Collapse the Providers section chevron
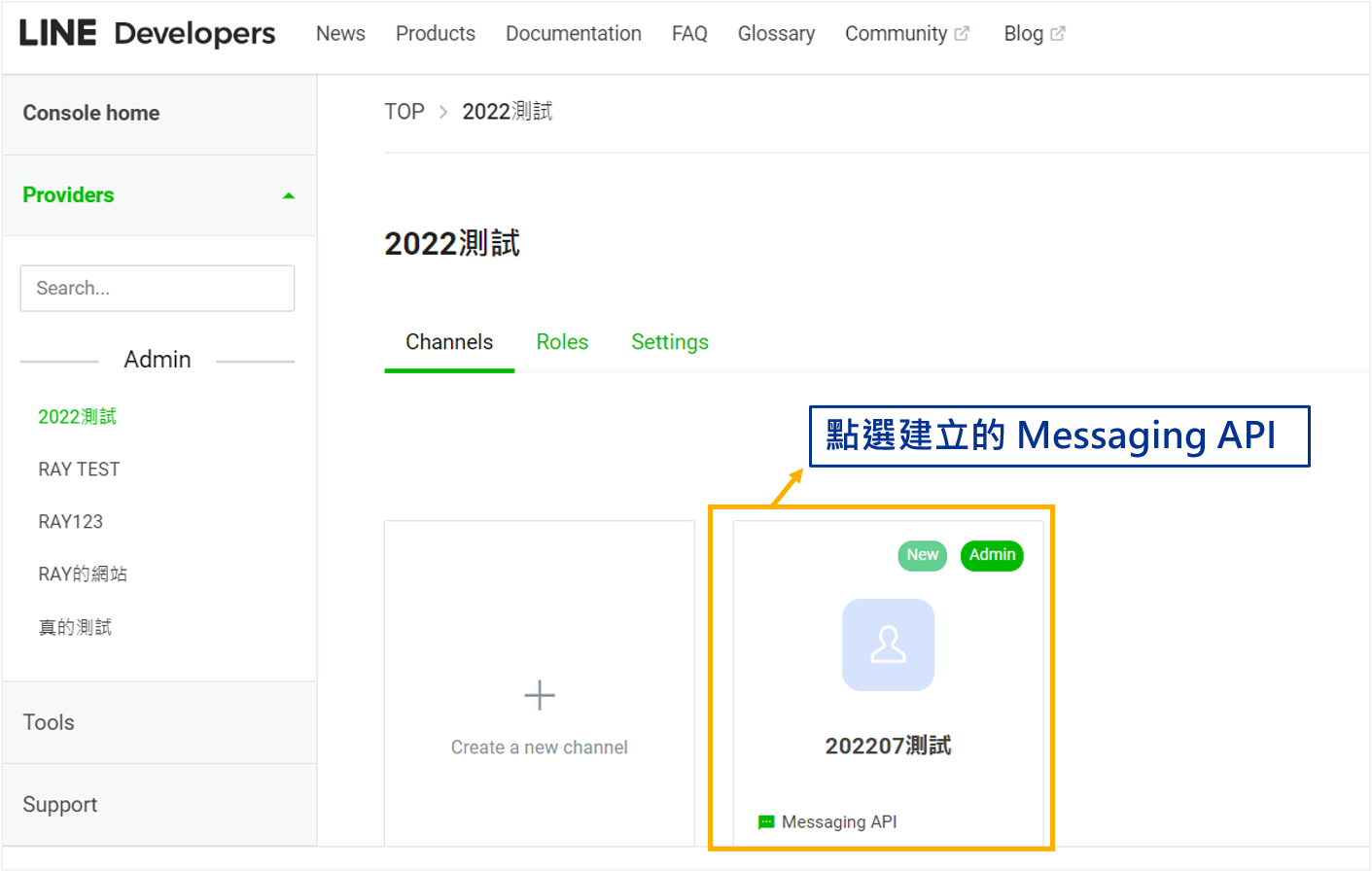 click(x=289, y=194)
